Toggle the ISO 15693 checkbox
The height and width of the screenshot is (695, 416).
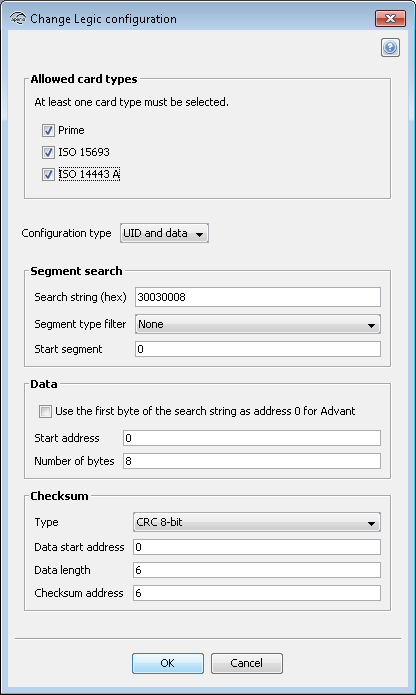pos(48,152)
